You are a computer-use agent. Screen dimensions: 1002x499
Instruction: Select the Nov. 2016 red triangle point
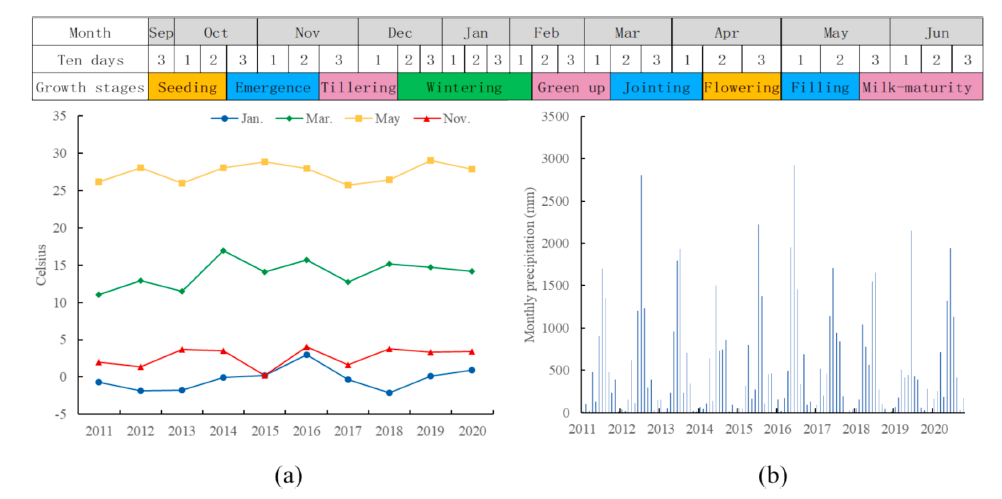pos(305,347)
